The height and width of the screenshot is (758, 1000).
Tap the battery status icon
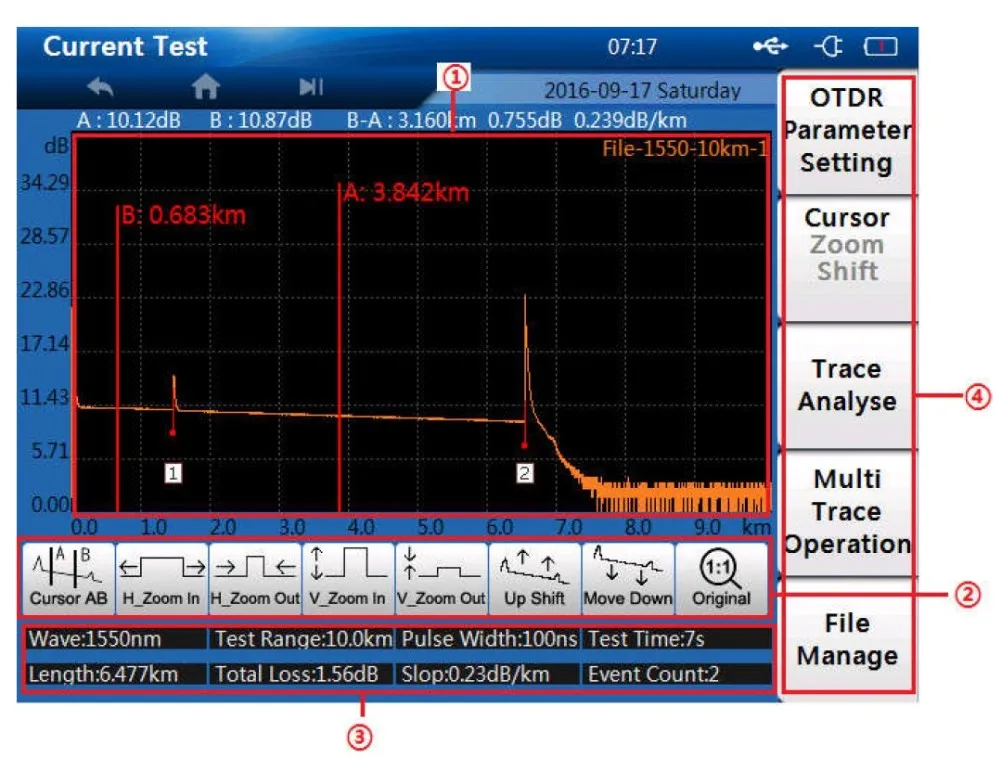tap(881, 47)
